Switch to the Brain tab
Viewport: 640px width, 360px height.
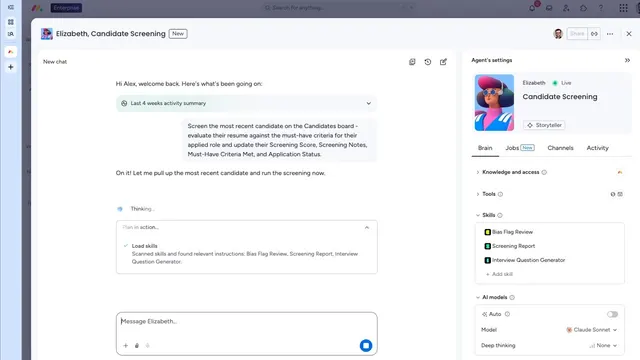click(x=485, y=148)
